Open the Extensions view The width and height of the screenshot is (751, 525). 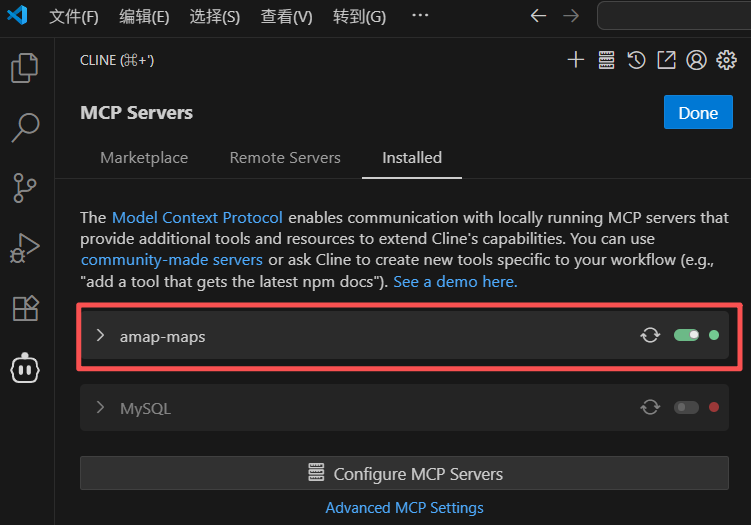point(25,308)
